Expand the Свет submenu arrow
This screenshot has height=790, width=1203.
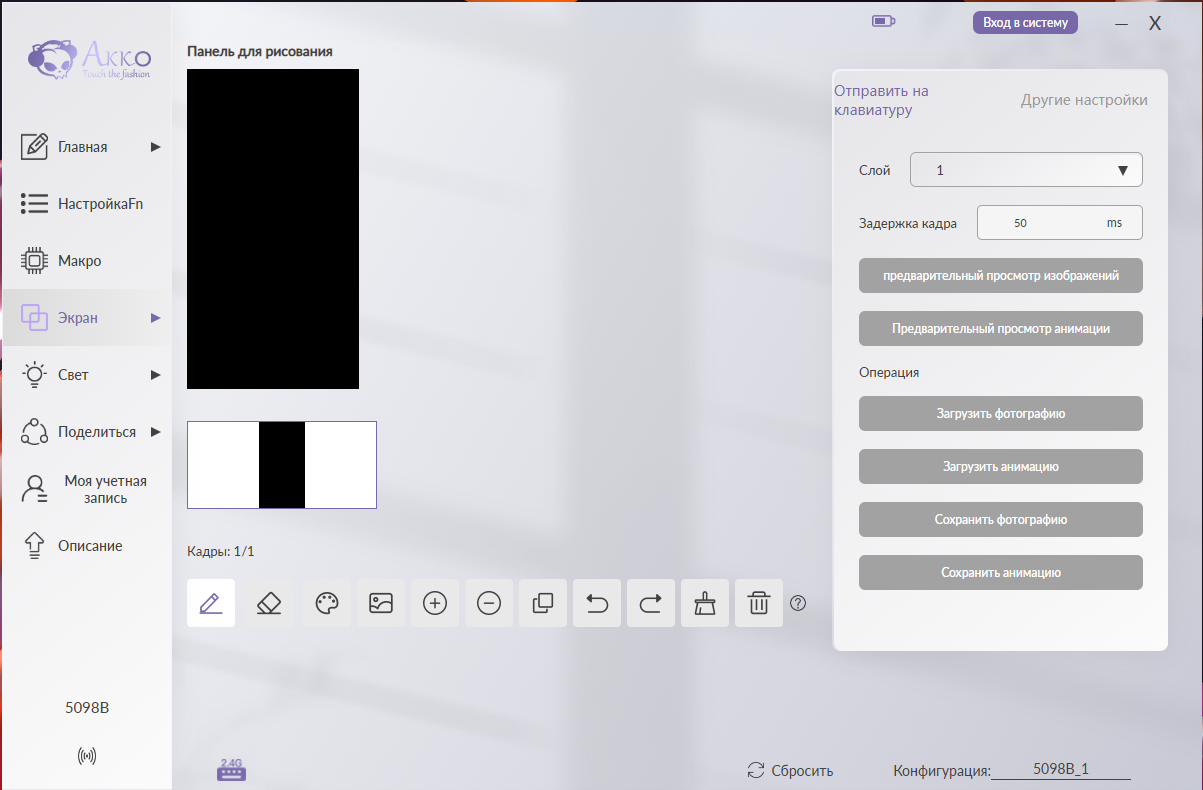tap(155, 375)
